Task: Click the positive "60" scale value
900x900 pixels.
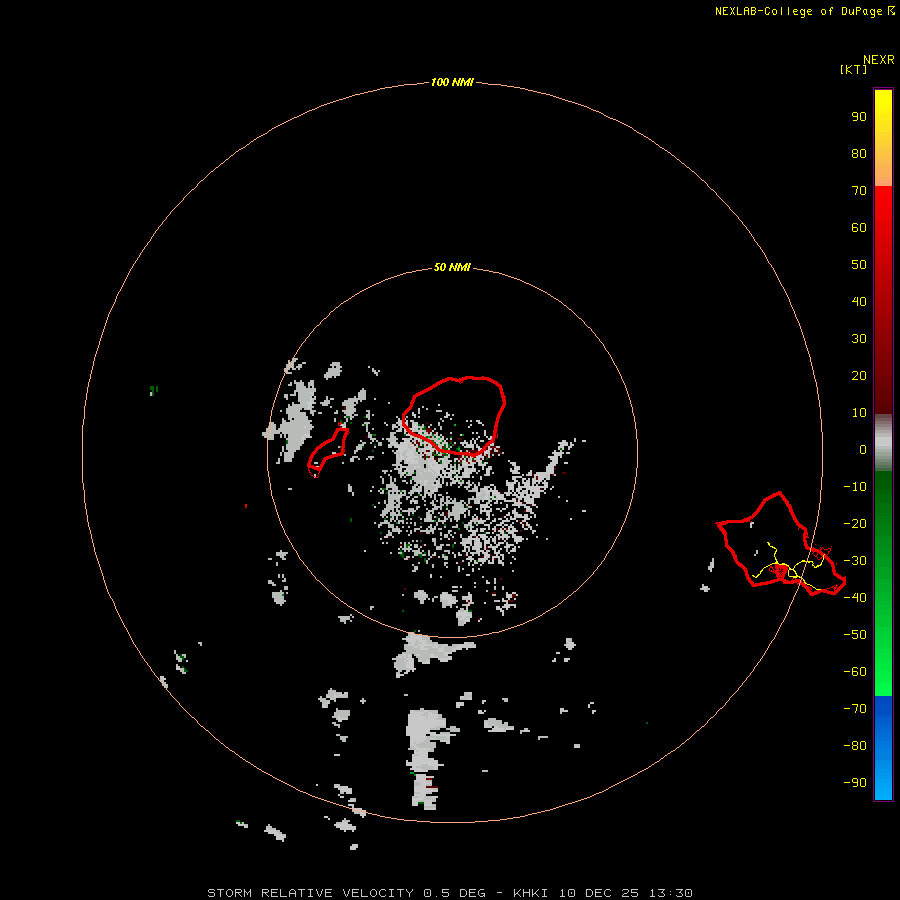Action: point(859,228)
